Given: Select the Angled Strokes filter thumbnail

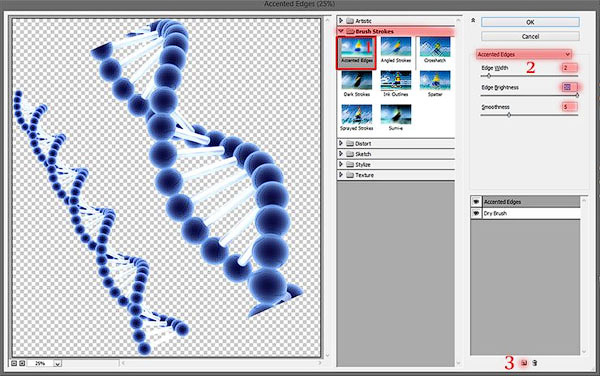Looking at the screenshot, I should 396,50.
